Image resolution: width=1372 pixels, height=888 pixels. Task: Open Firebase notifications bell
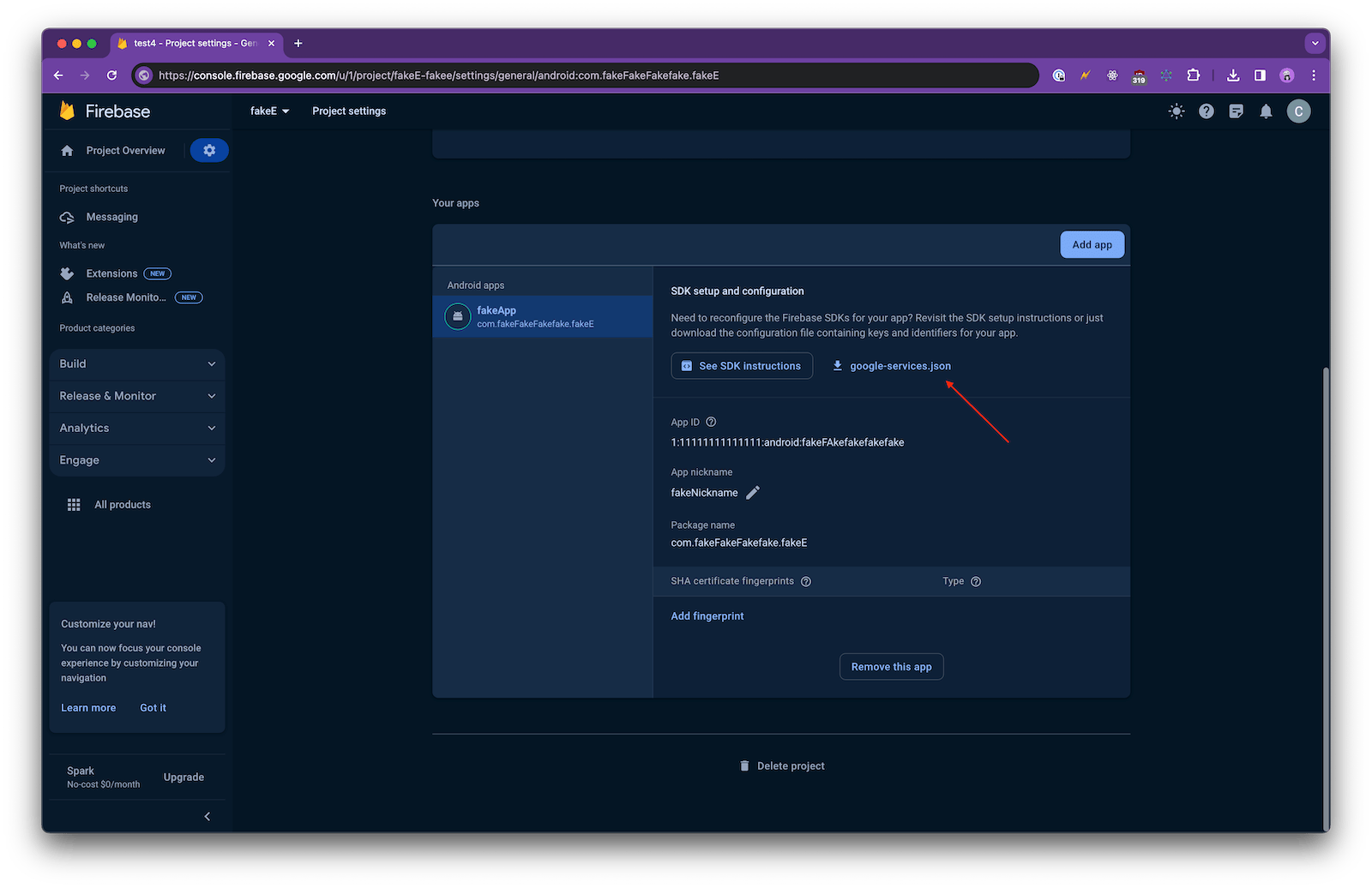[1266, 111]
